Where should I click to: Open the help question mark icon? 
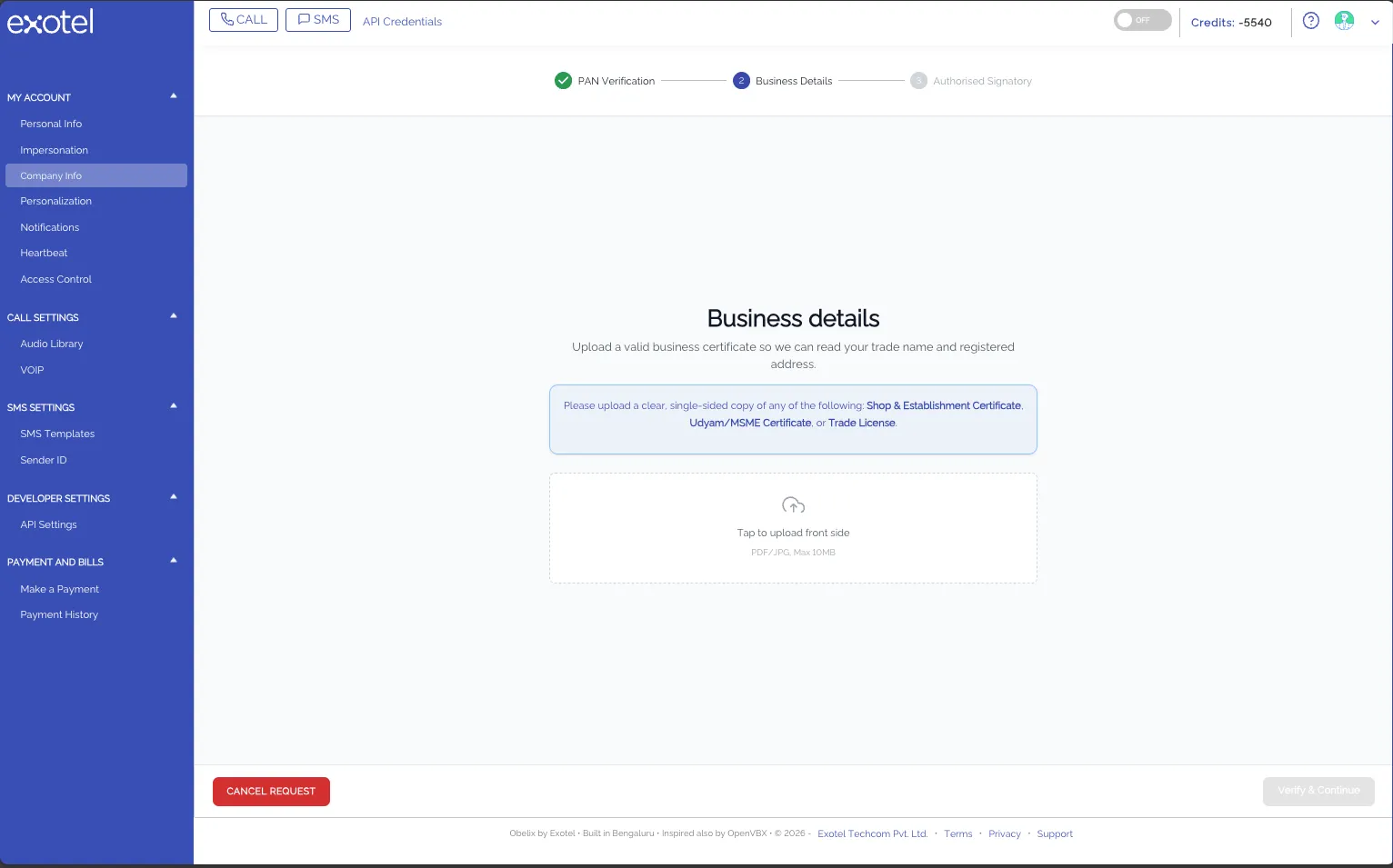click(x=1310, y=21)
